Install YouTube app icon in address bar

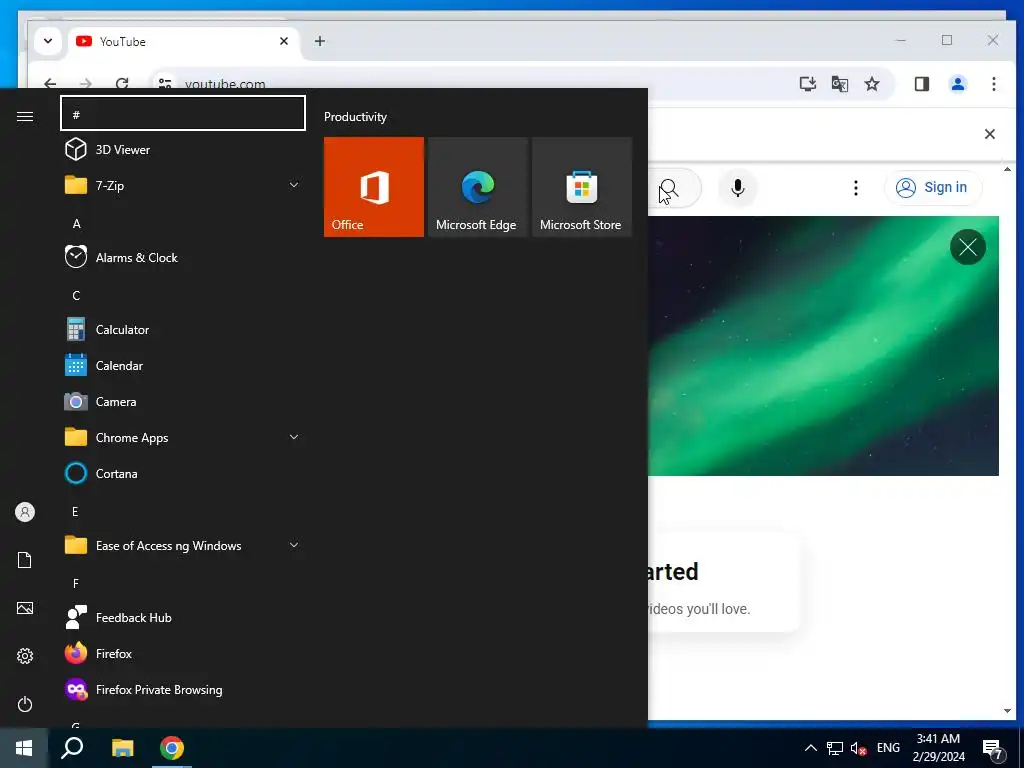point(808,84)
